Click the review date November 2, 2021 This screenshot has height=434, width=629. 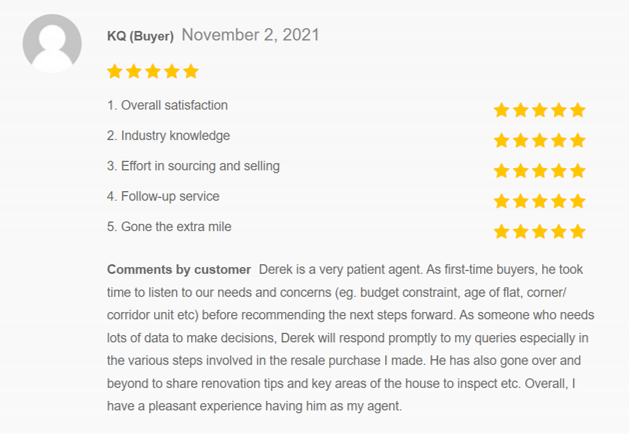pos(250,35)
